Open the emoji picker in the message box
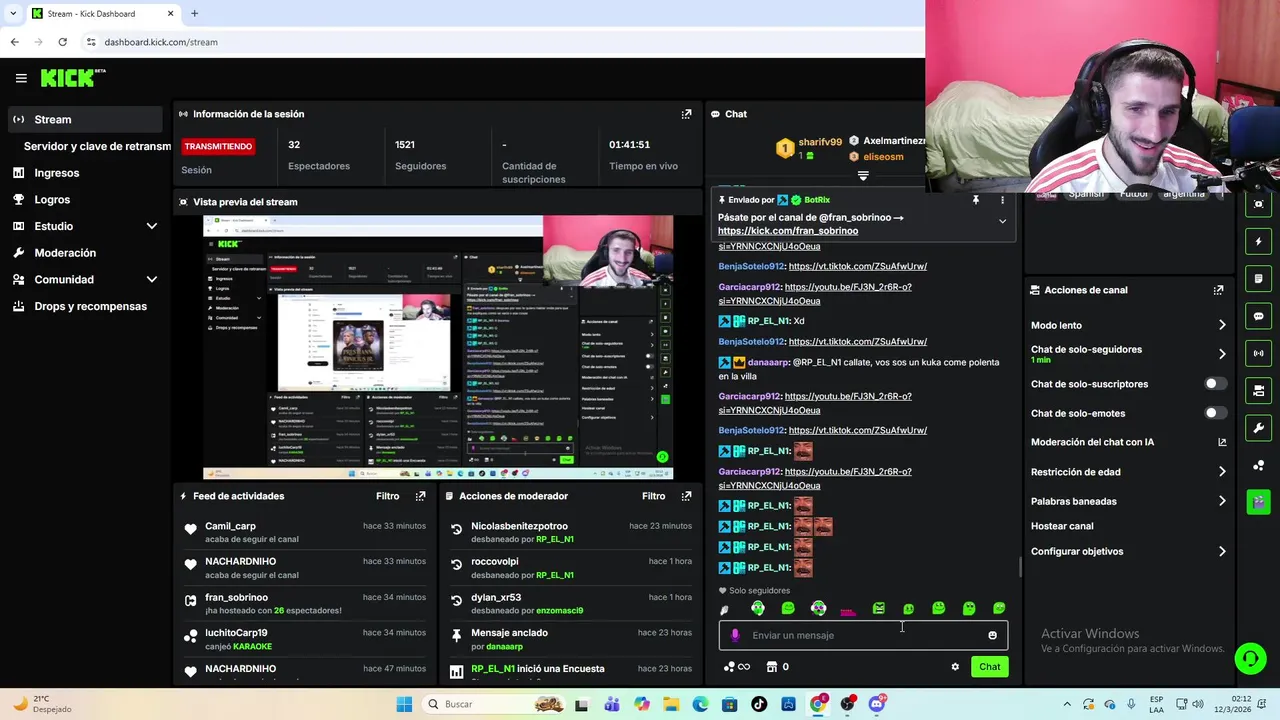This screenshot has height=720, width=1280. (992, 635)
